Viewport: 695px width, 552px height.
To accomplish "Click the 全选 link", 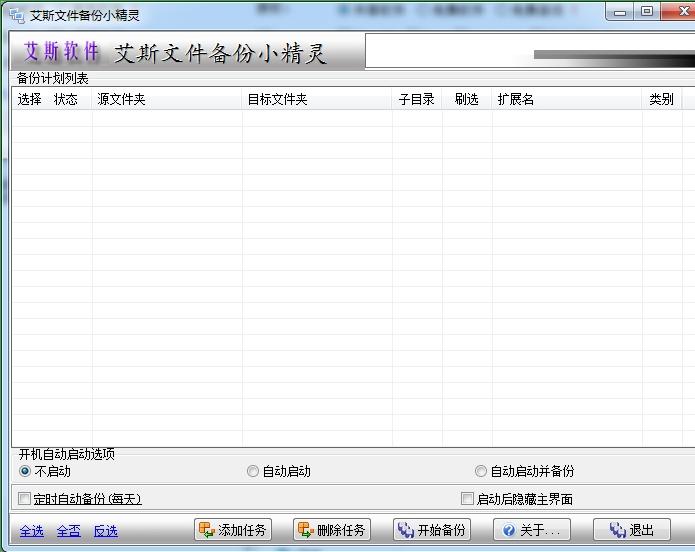I will coord(31,531).
